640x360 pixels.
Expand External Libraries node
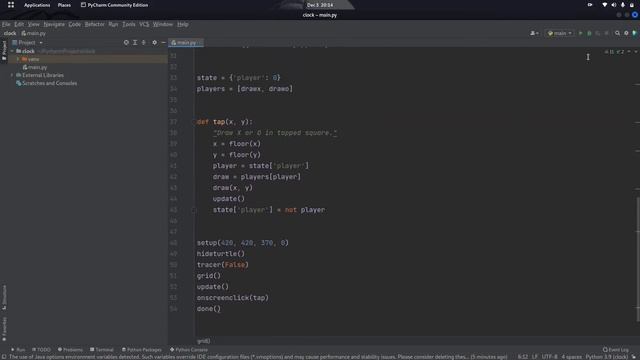pyautogui.click(x=12, y=75)
